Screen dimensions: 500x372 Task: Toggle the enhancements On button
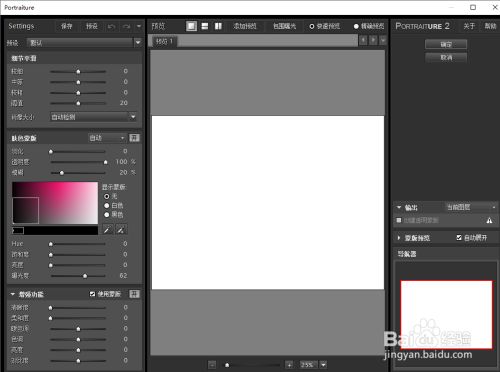(x=134, y=294)
